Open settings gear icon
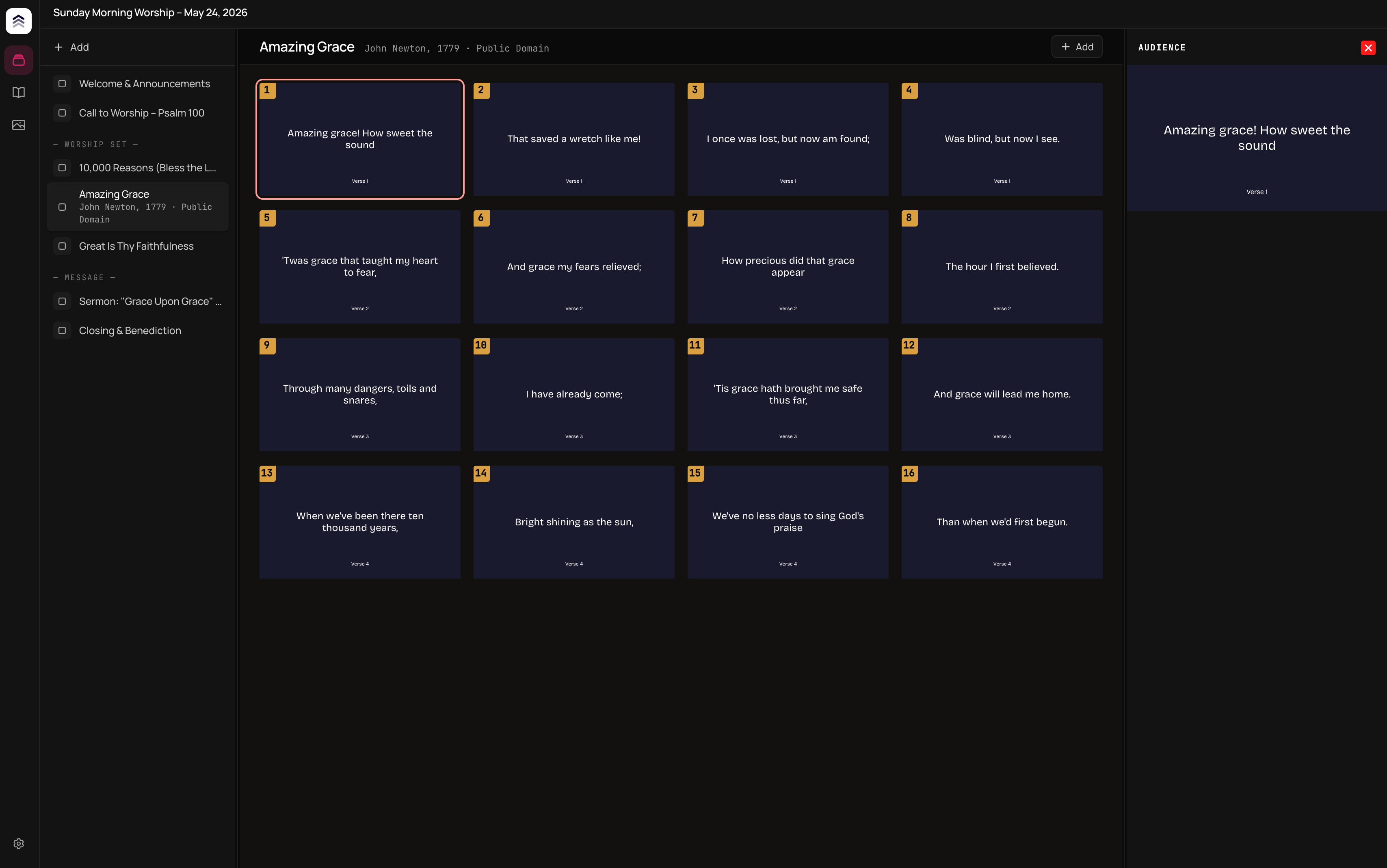Screen dimensions: 1387x868 (18, 843)
